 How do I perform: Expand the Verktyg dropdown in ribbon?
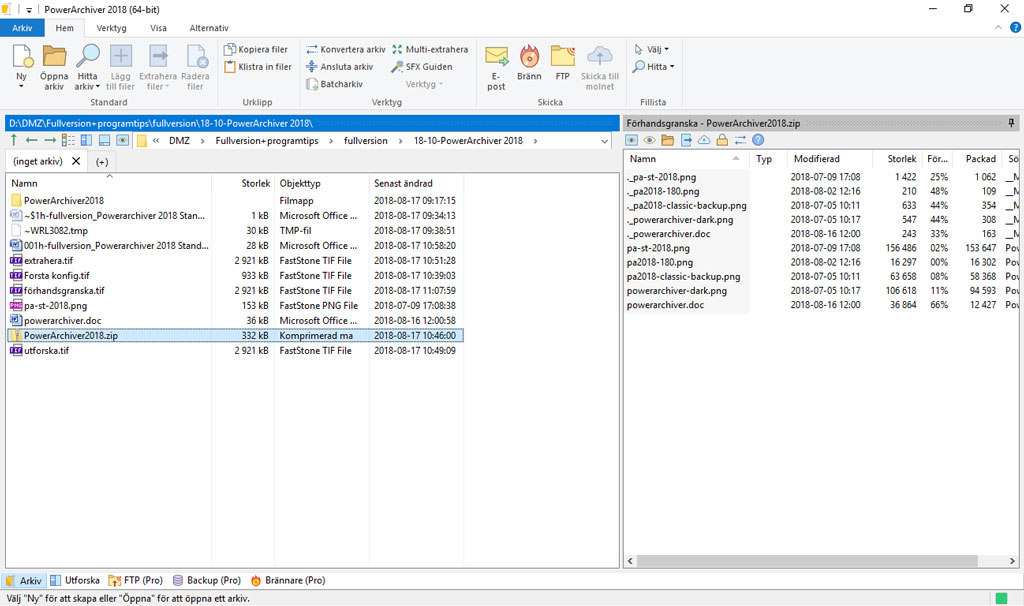coord(424,84)
